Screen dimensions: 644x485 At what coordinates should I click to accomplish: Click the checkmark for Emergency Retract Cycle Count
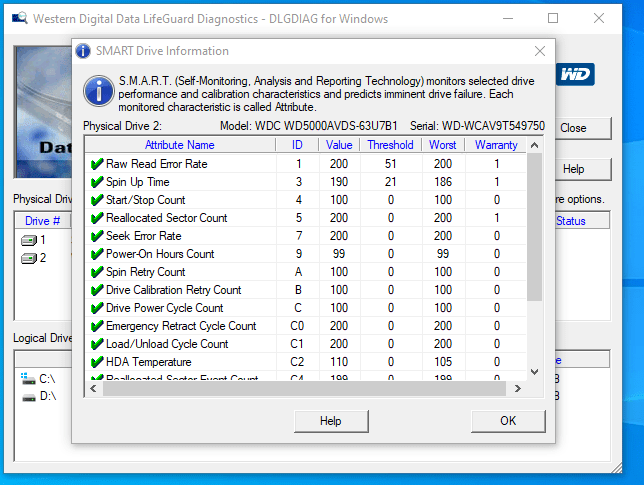click(97, 326)
